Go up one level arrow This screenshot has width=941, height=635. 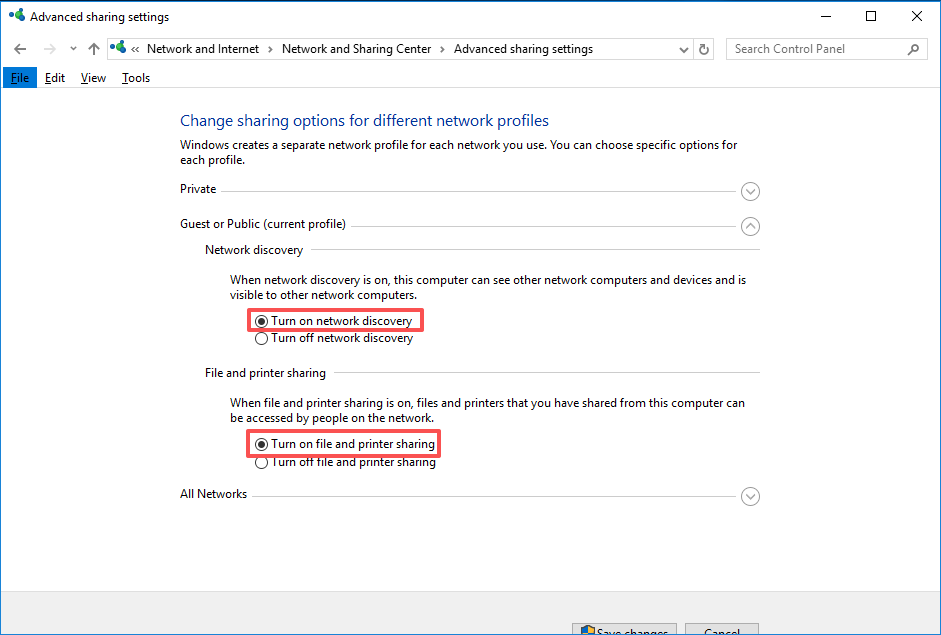pyautogui.click(x=94, y=49)
